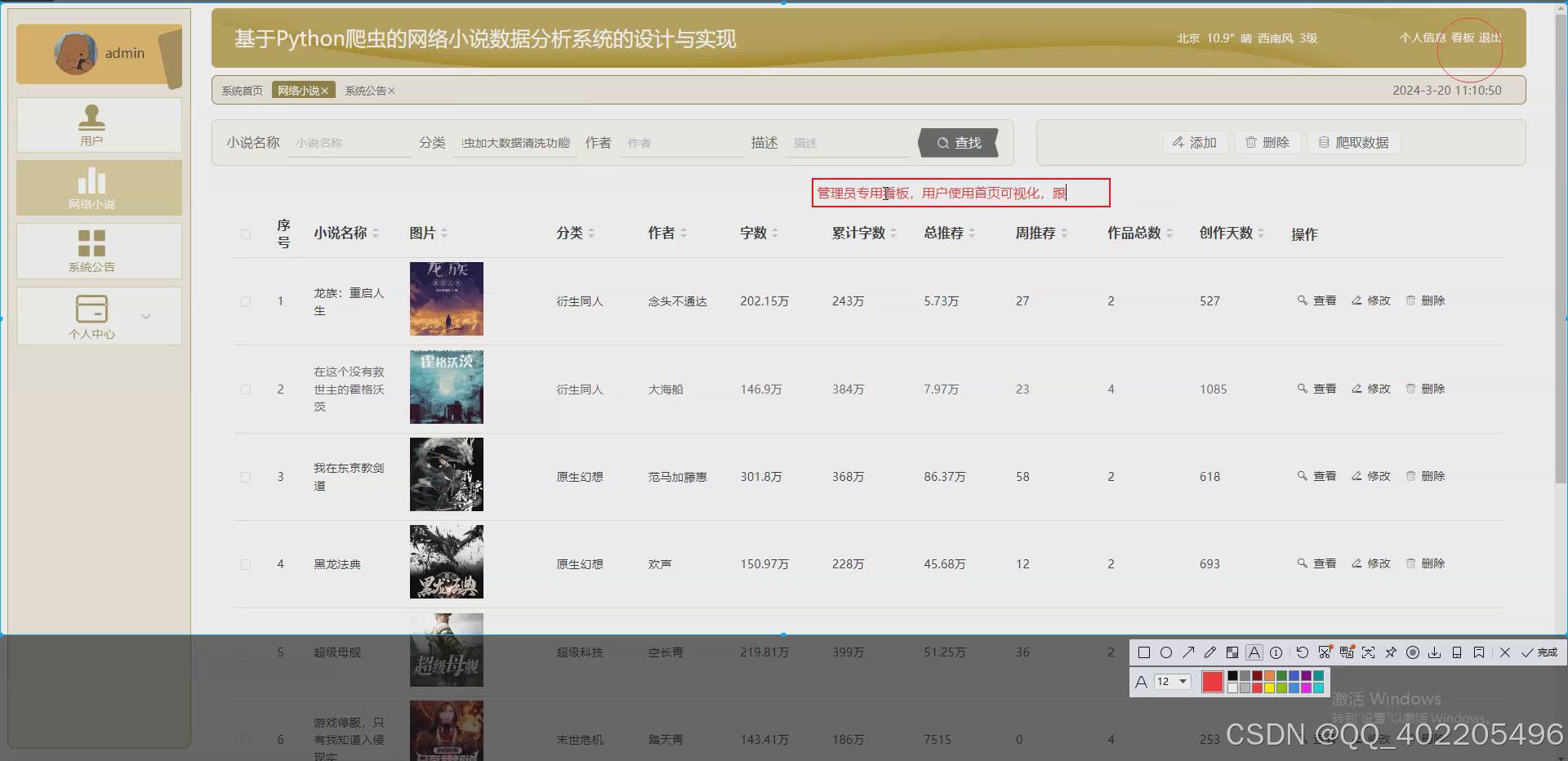Select the 系统公告 tab
The image size is (1568, 761).
pyautogui.click(x=364, y=90)
